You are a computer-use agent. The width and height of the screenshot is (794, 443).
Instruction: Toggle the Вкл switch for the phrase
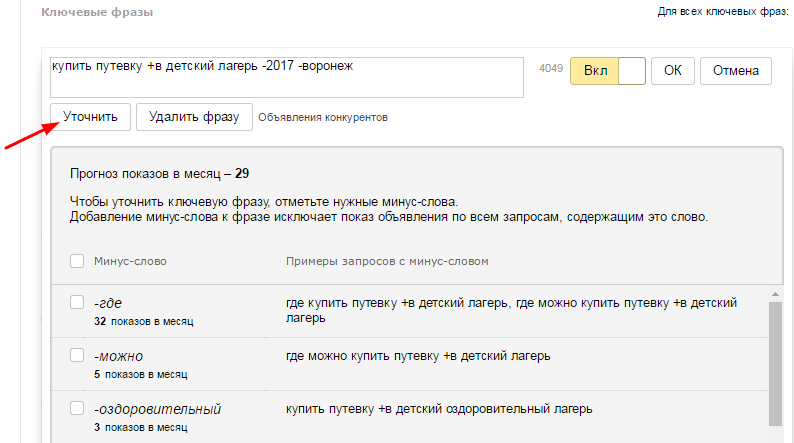[x=607, y=71]
